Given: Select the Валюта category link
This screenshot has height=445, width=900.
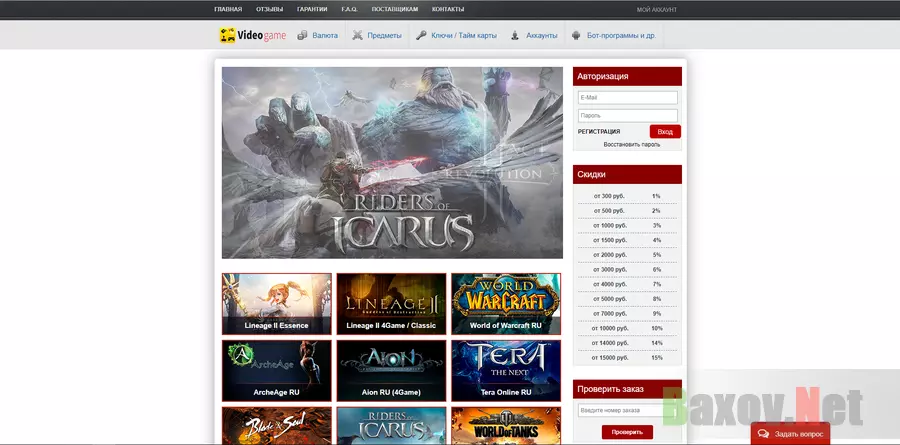Looking at the screenshot, I should 325,36.
